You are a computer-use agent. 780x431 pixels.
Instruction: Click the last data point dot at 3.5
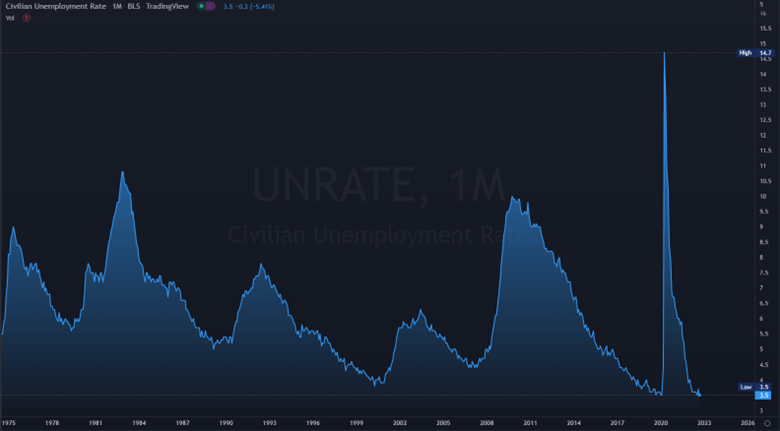pyautogui.click(x=699, y=395)
